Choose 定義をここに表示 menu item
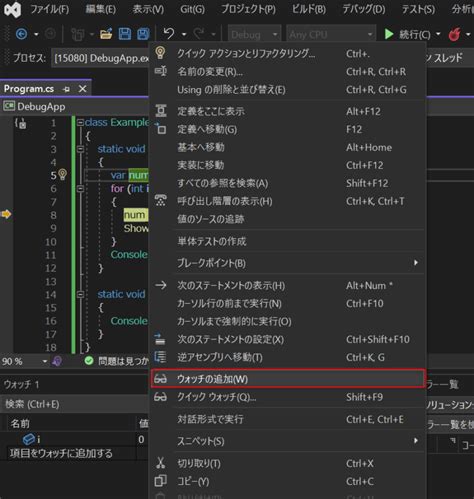 click(x=287, y=111)
